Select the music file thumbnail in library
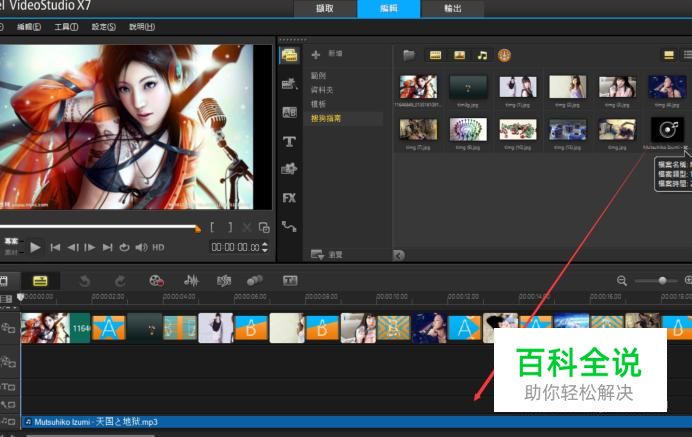 [667, 129]
